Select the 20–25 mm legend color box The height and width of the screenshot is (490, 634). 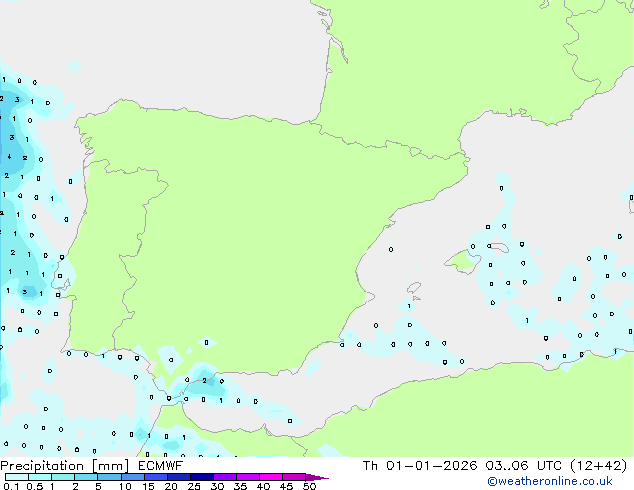(179, 477)
